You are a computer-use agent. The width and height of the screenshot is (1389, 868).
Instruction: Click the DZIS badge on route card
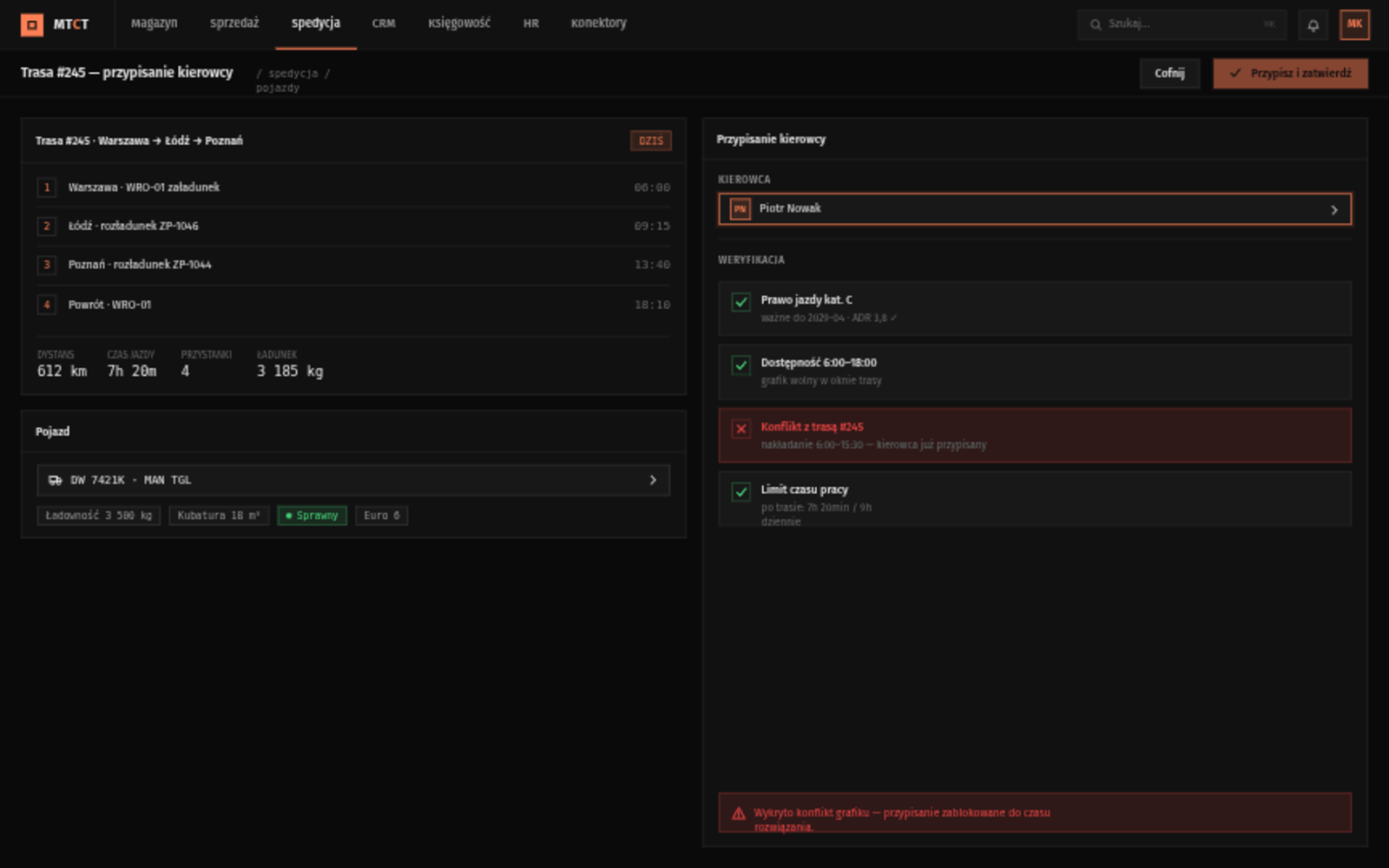pos(651,141)
